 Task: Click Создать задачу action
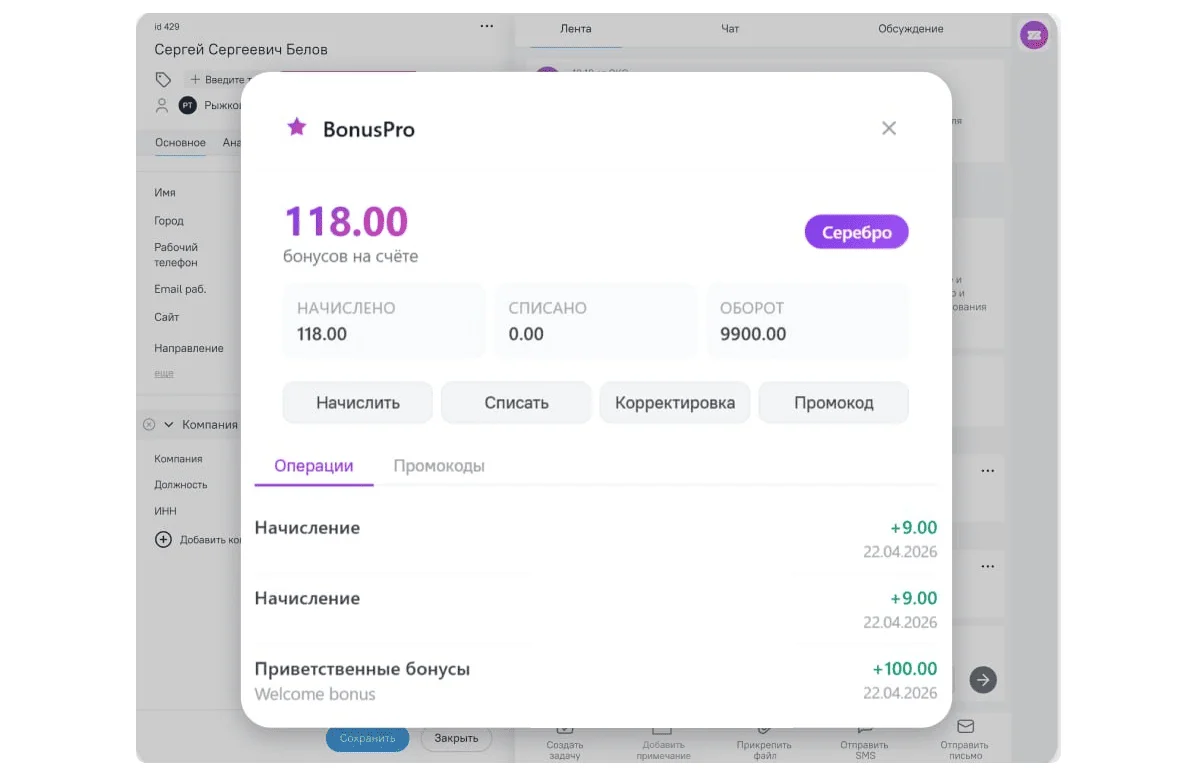coord(565,743)
